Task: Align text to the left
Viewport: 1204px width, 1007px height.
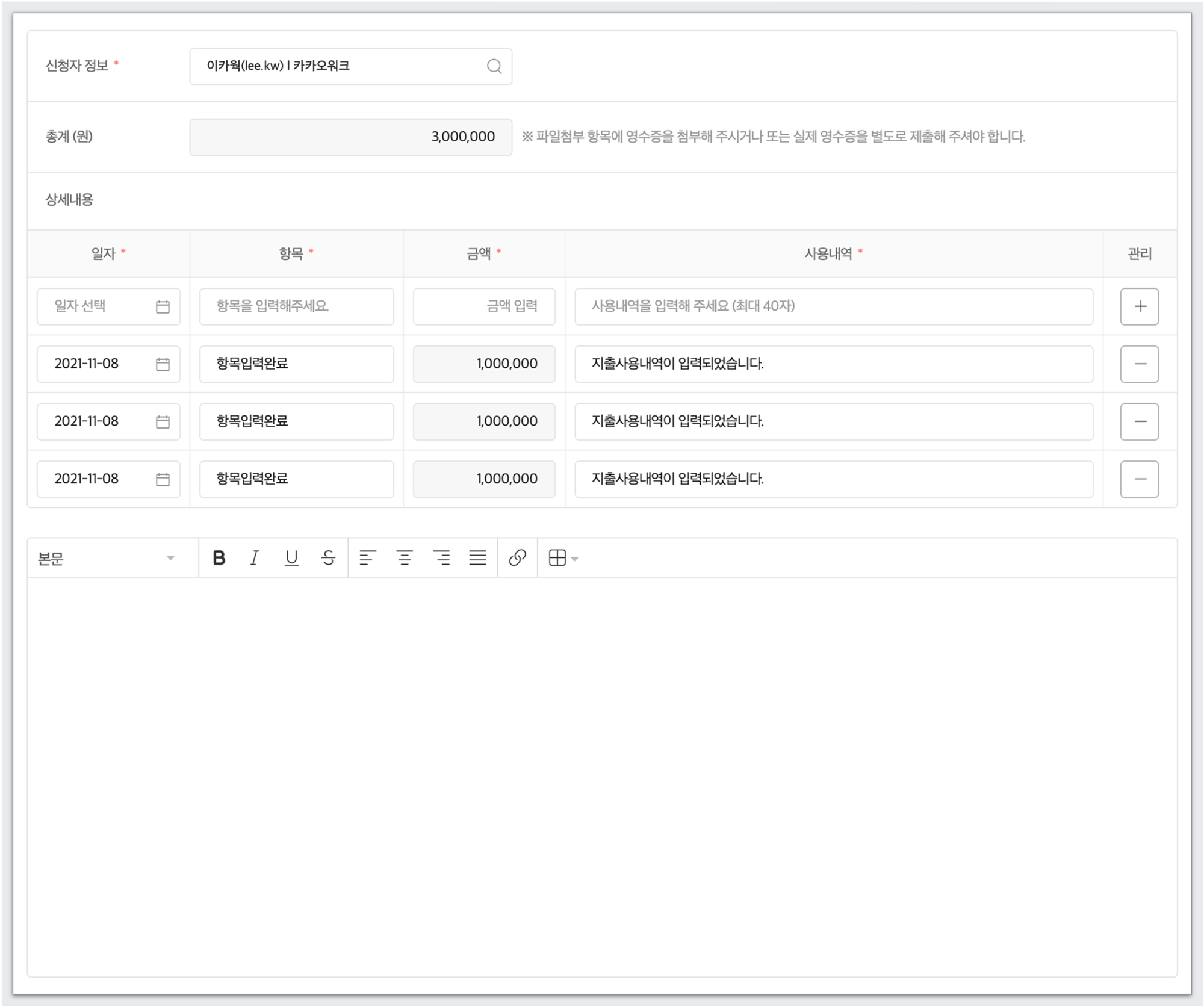Action: pyautogui.click(x=367, y=558)
